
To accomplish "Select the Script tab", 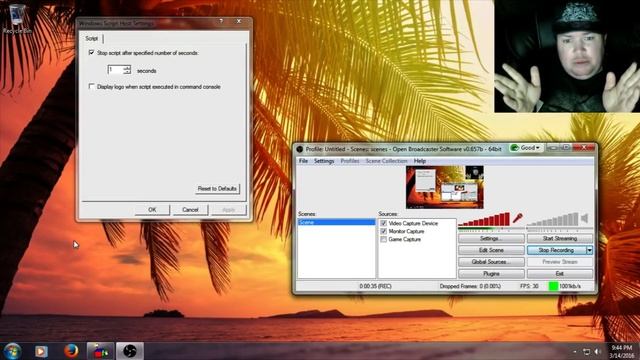I will [x=92, y=38].
